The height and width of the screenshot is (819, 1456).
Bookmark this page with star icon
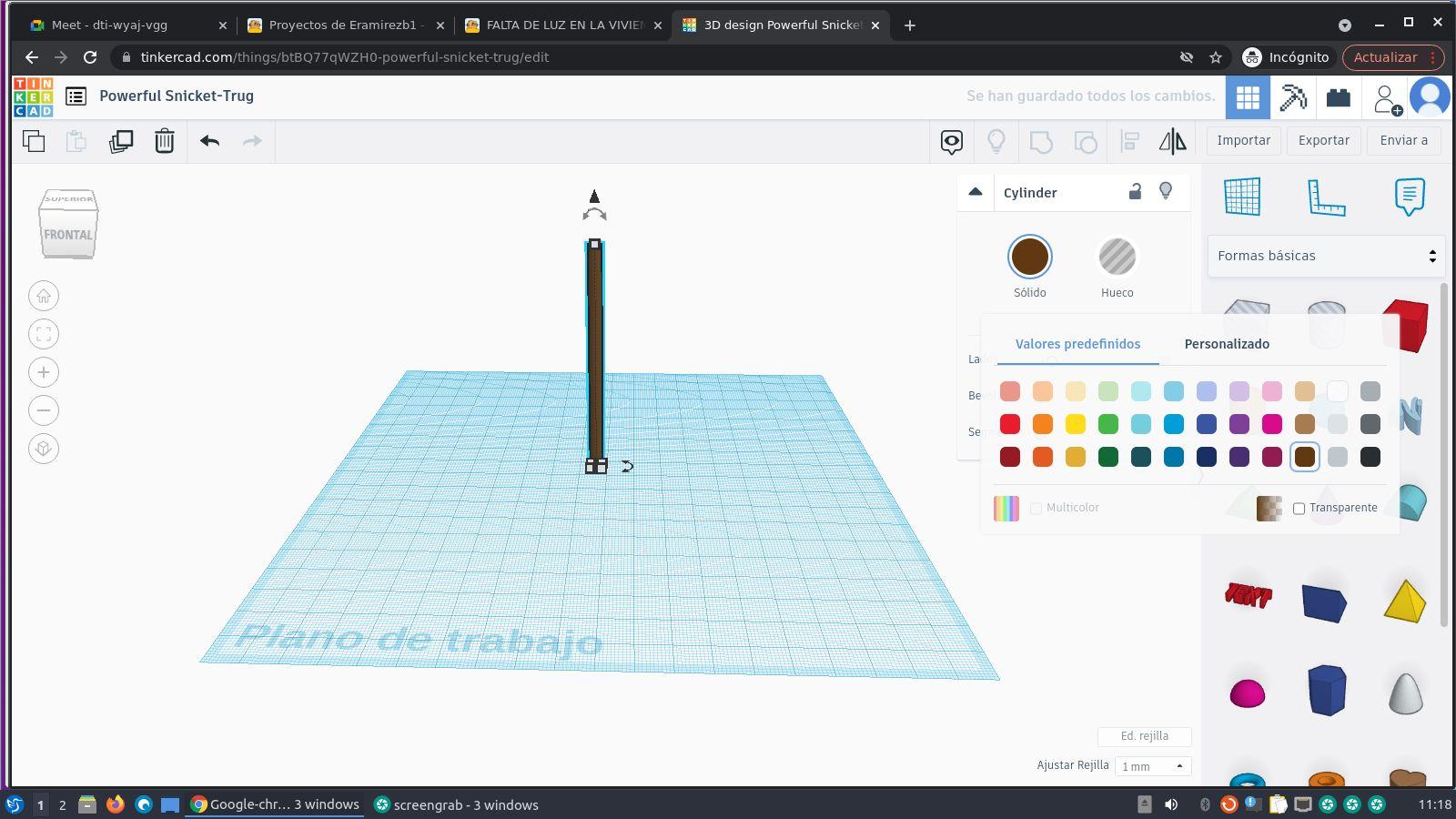1216,57
